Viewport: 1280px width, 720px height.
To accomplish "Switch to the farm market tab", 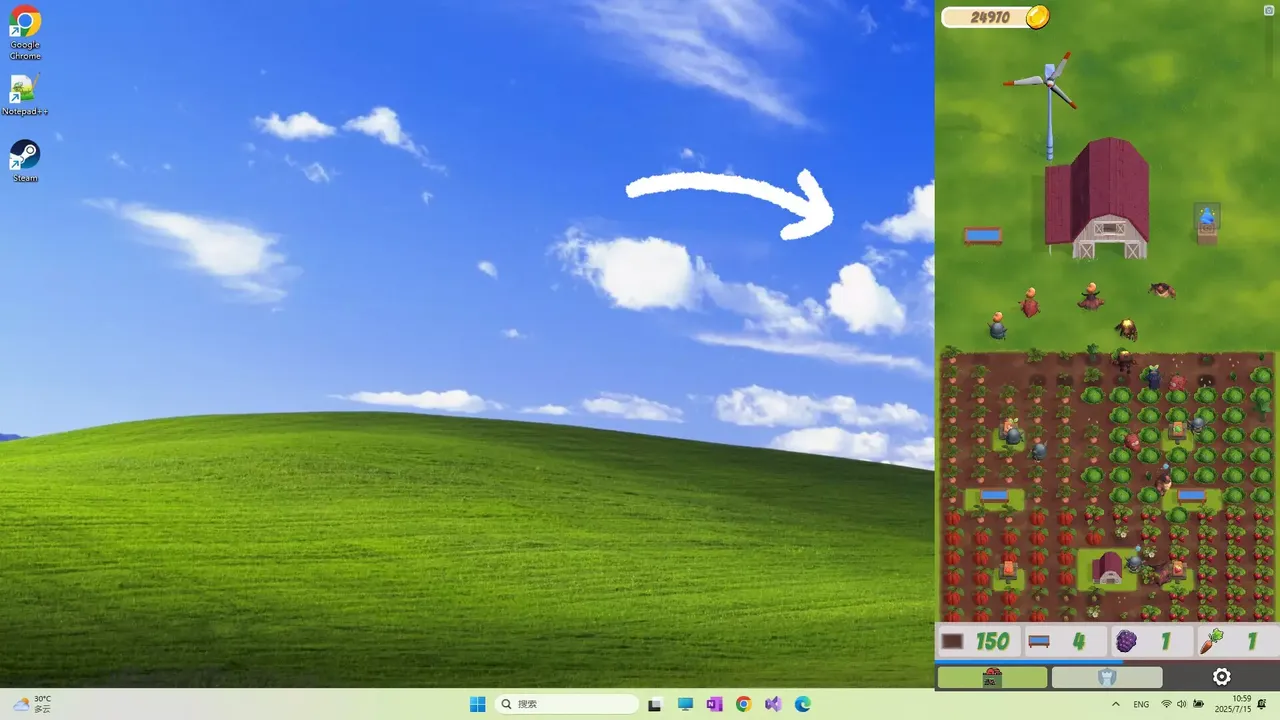I will click(x=992, y=677).
